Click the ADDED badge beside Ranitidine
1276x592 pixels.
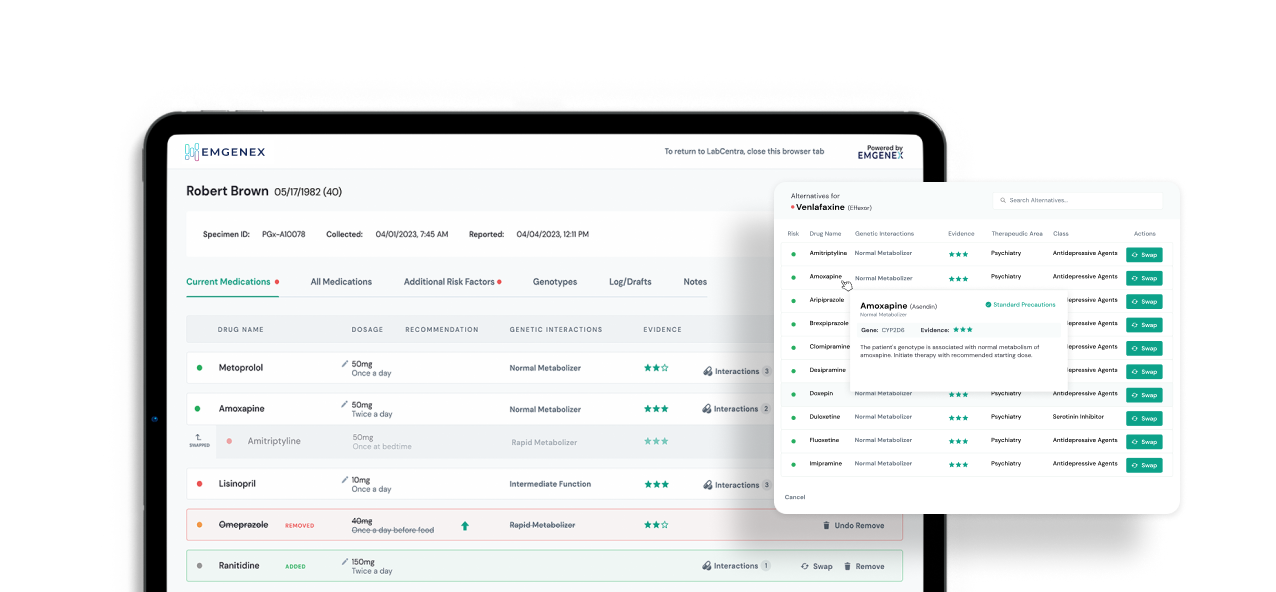coord(295,566)
